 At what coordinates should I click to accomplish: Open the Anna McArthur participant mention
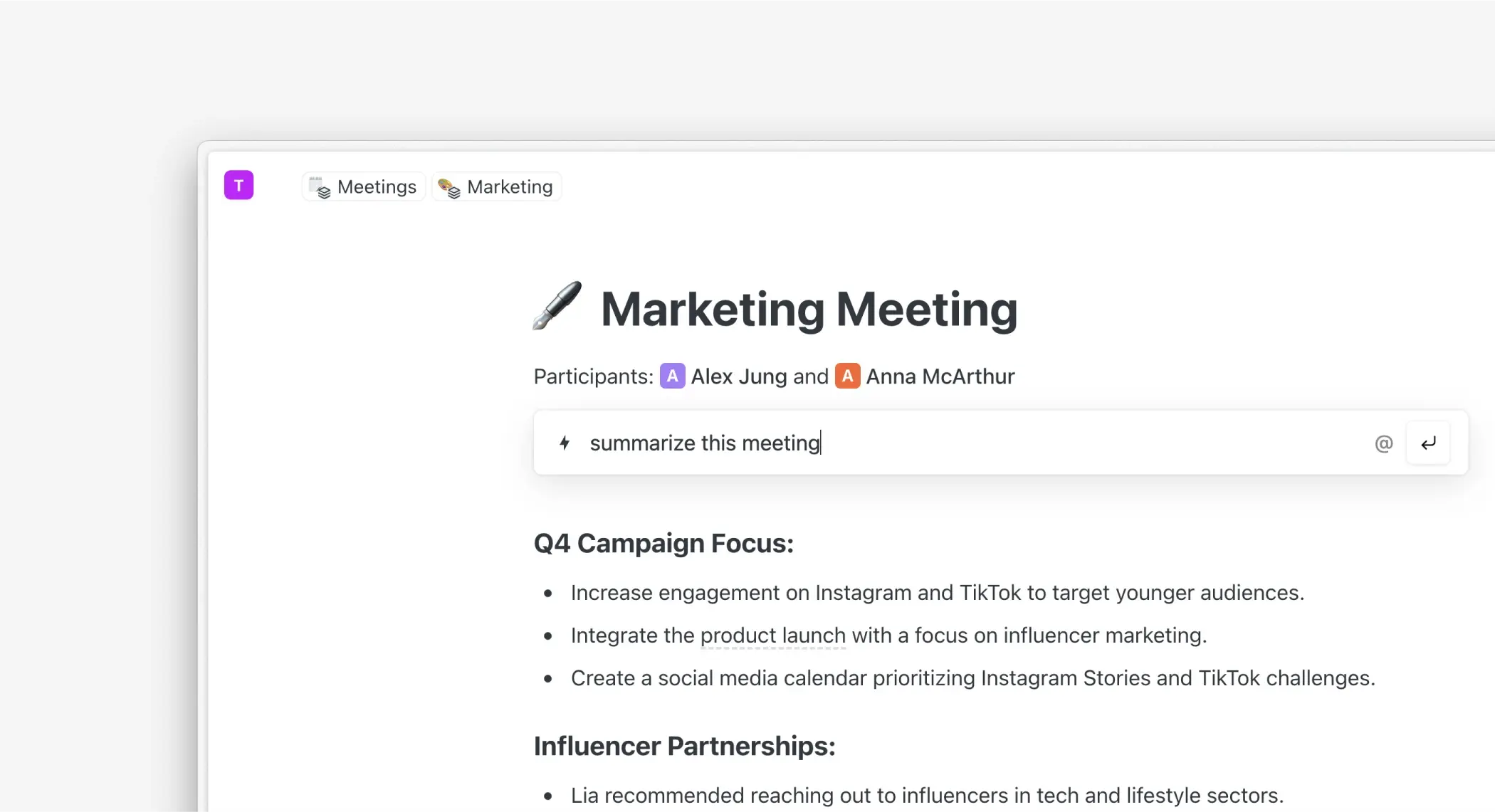(940, 376)
